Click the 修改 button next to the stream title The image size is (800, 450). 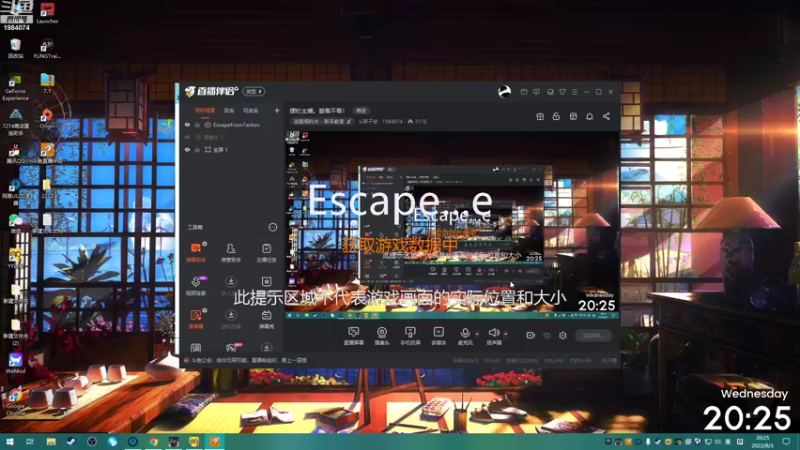coord(361,110)
